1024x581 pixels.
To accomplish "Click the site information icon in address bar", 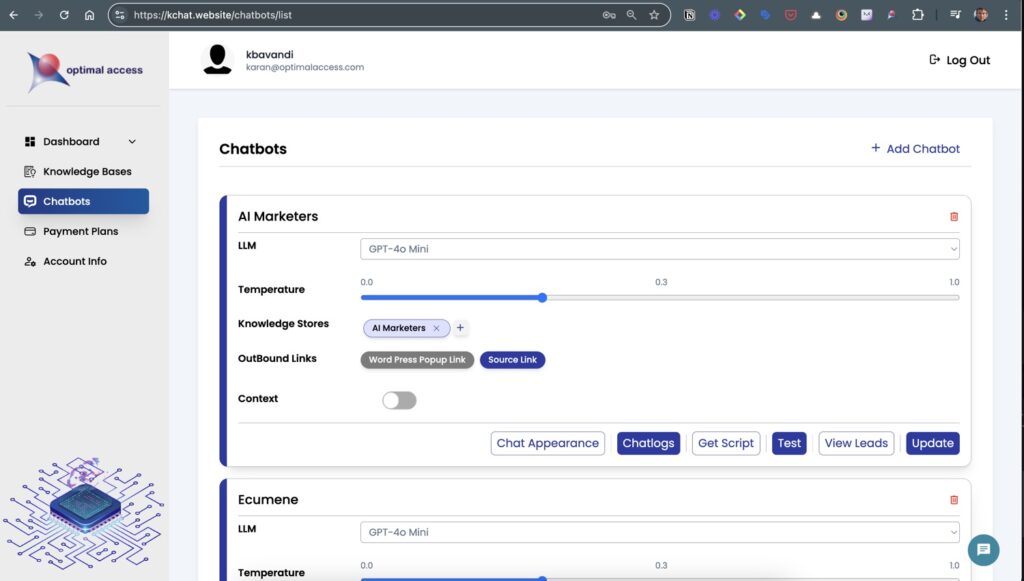I will coord(120,14).
